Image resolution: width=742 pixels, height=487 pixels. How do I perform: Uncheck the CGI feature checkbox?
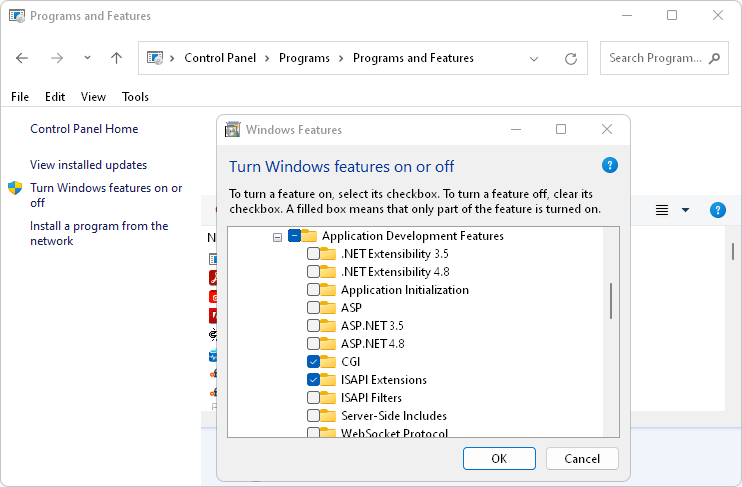click(x=314, y=362)
